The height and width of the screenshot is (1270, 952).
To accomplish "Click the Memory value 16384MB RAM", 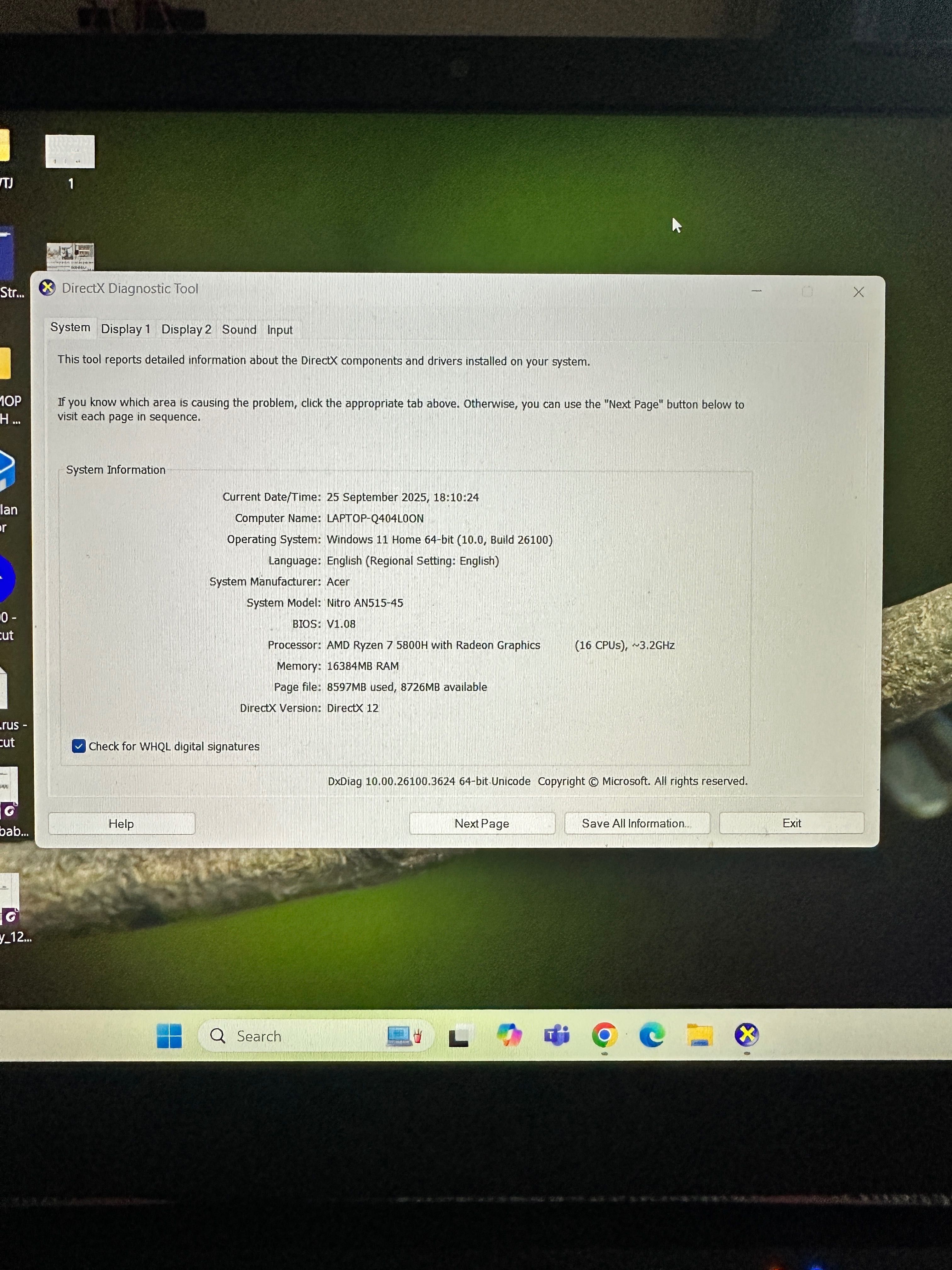I will (x=363, y=666).
